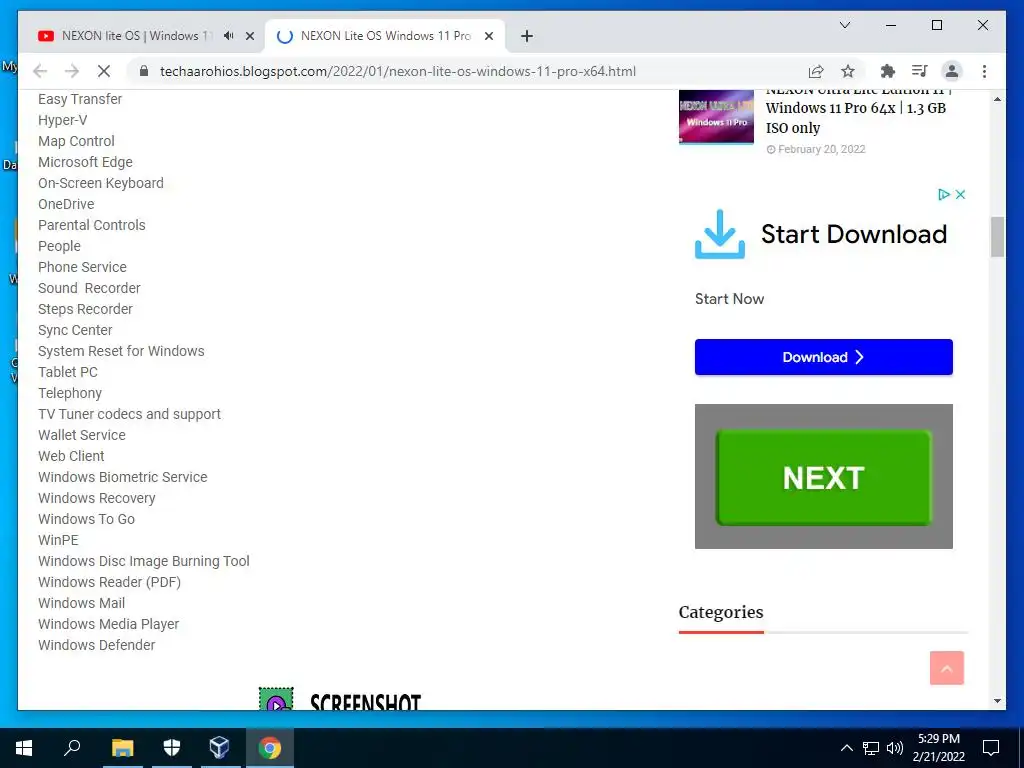The height and width of the screenshot is (768, 1024).
Task: Click 'Microsoft Edge' list text
Action: point(85,162)
